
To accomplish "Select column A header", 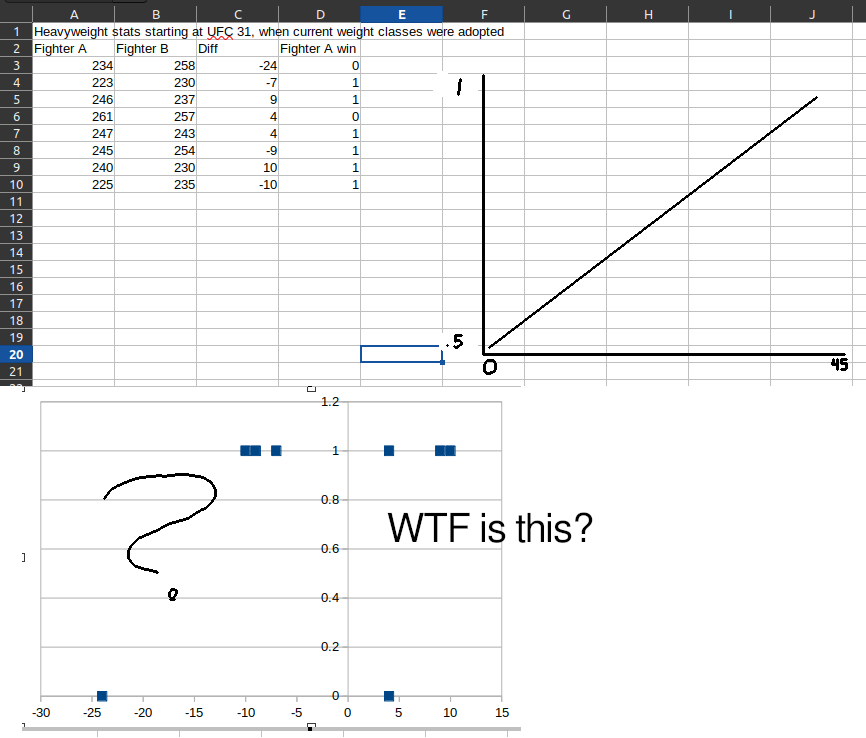I will click(73, 14).
